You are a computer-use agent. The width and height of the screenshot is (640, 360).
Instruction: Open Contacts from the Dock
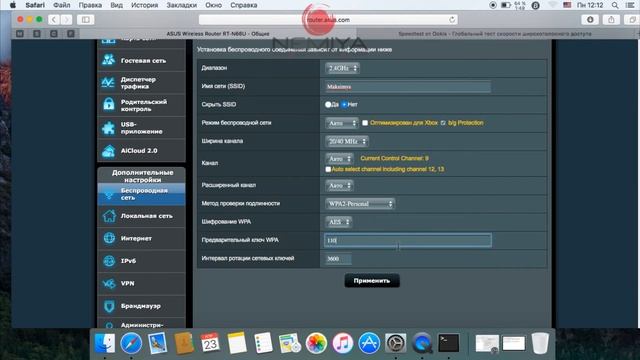pos(184,343)
